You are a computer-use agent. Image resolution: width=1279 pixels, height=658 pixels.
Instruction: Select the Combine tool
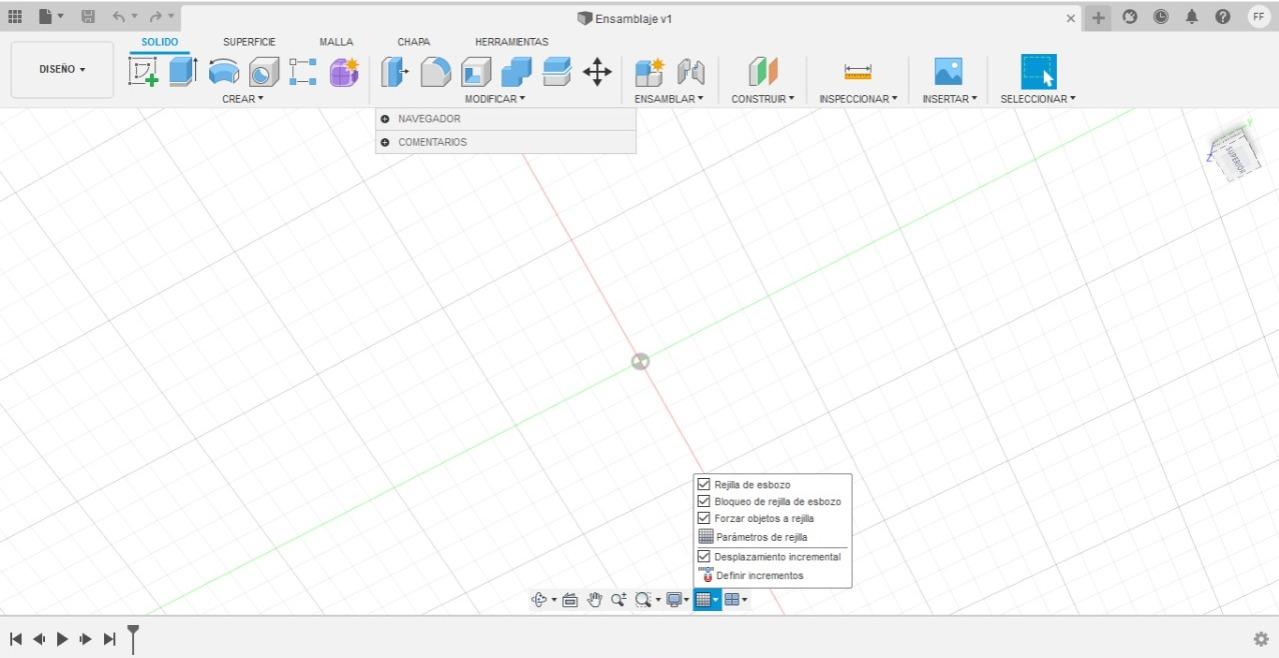click(x=516, y=72)
